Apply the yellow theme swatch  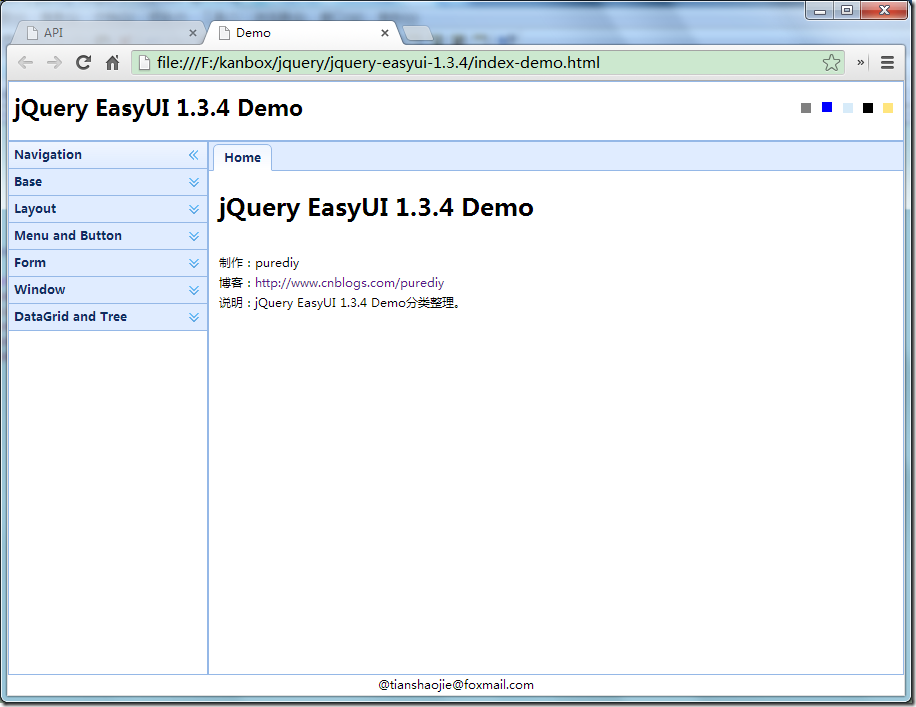point(888,108)
